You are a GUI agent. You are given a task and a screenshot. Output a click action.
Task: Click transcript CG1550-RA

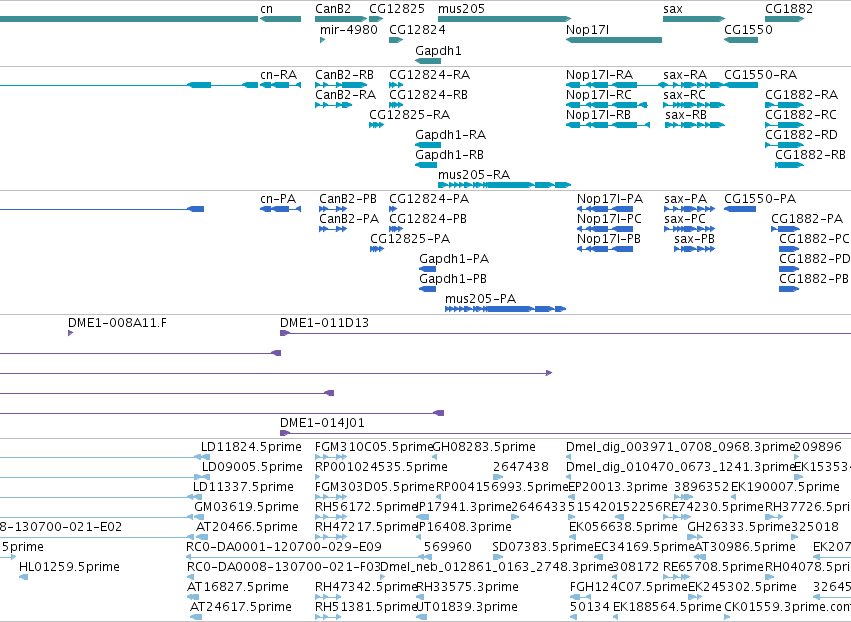[760, 74]
